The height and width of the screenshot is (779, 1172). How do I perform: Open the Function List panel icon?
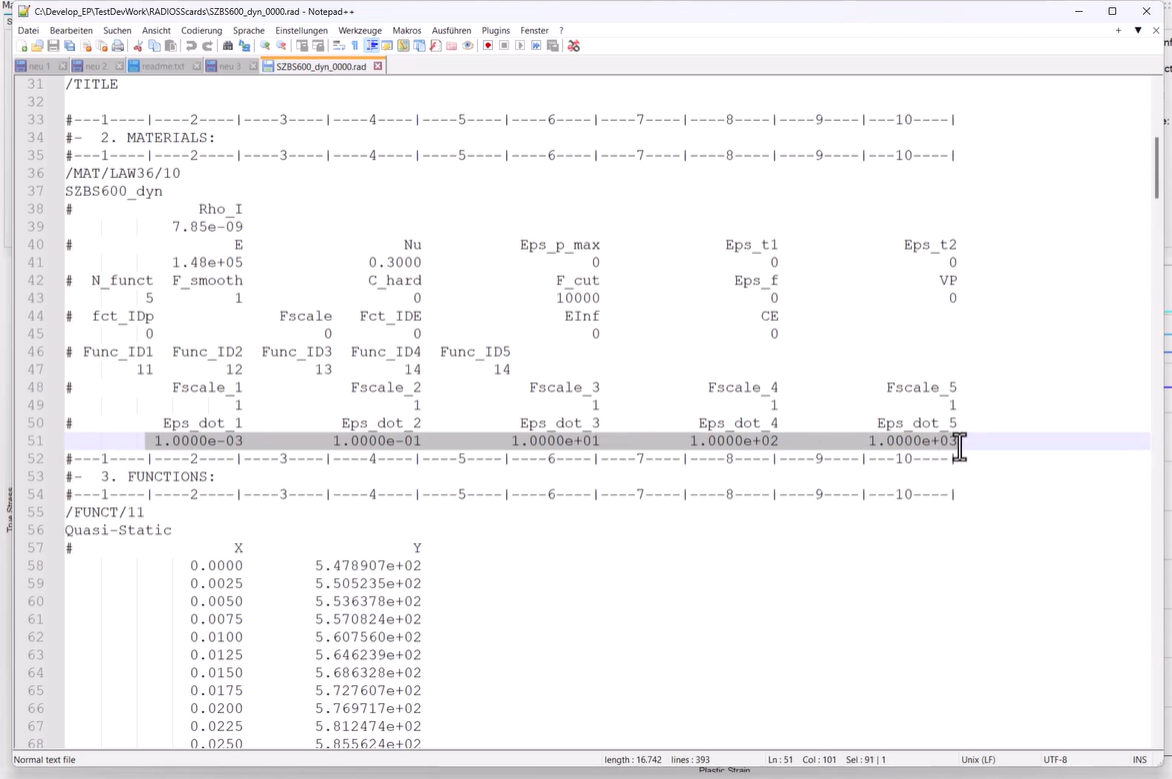pyautogui.click(x=435, y=46)
